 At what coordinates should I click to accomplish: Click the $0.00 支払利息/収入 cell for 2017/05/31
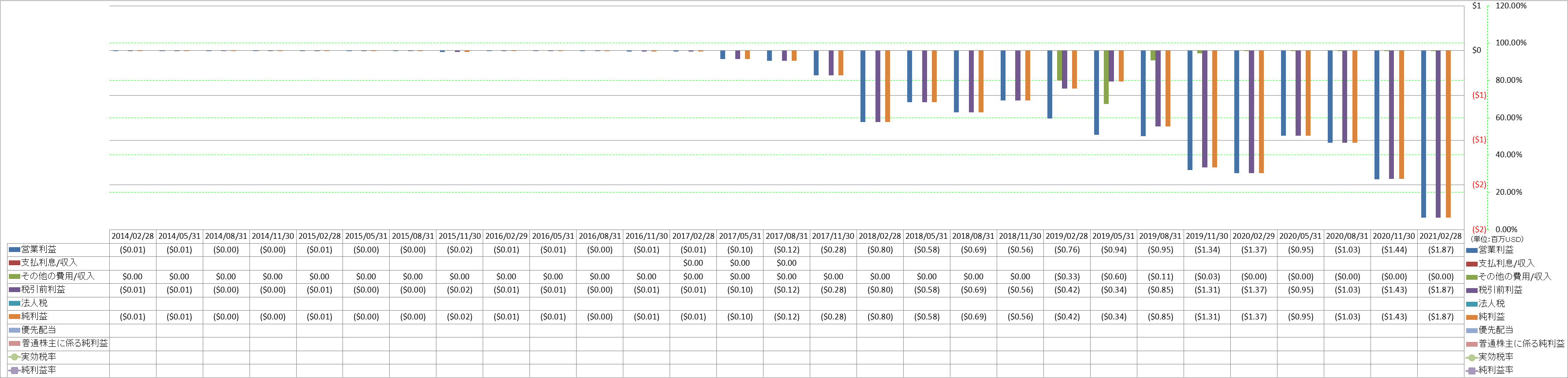point(740,263)
